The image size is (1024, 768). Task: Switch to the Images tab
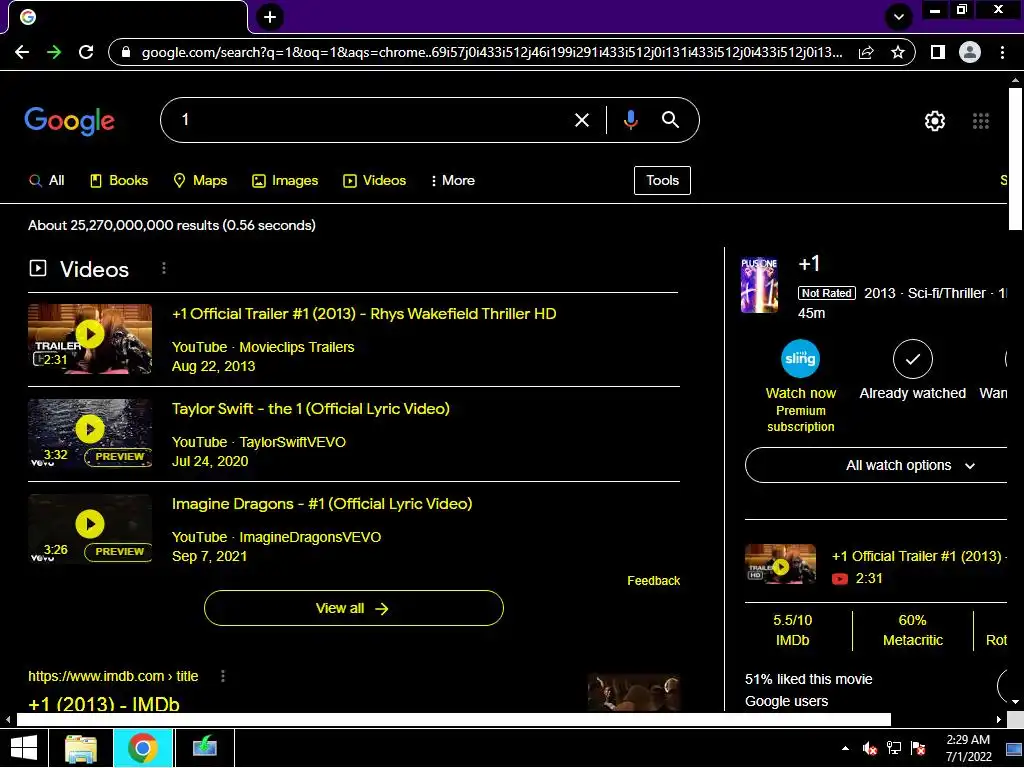(x=285, y=180)
